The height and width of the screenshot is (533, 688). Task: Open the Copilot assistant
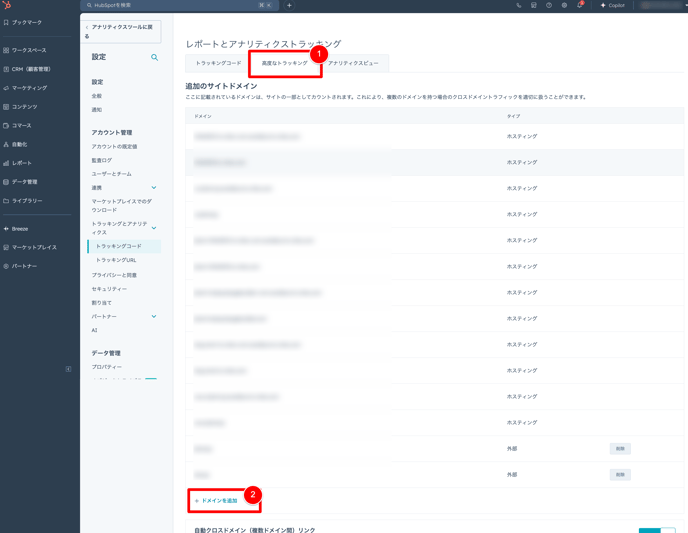tap(612, 5)
